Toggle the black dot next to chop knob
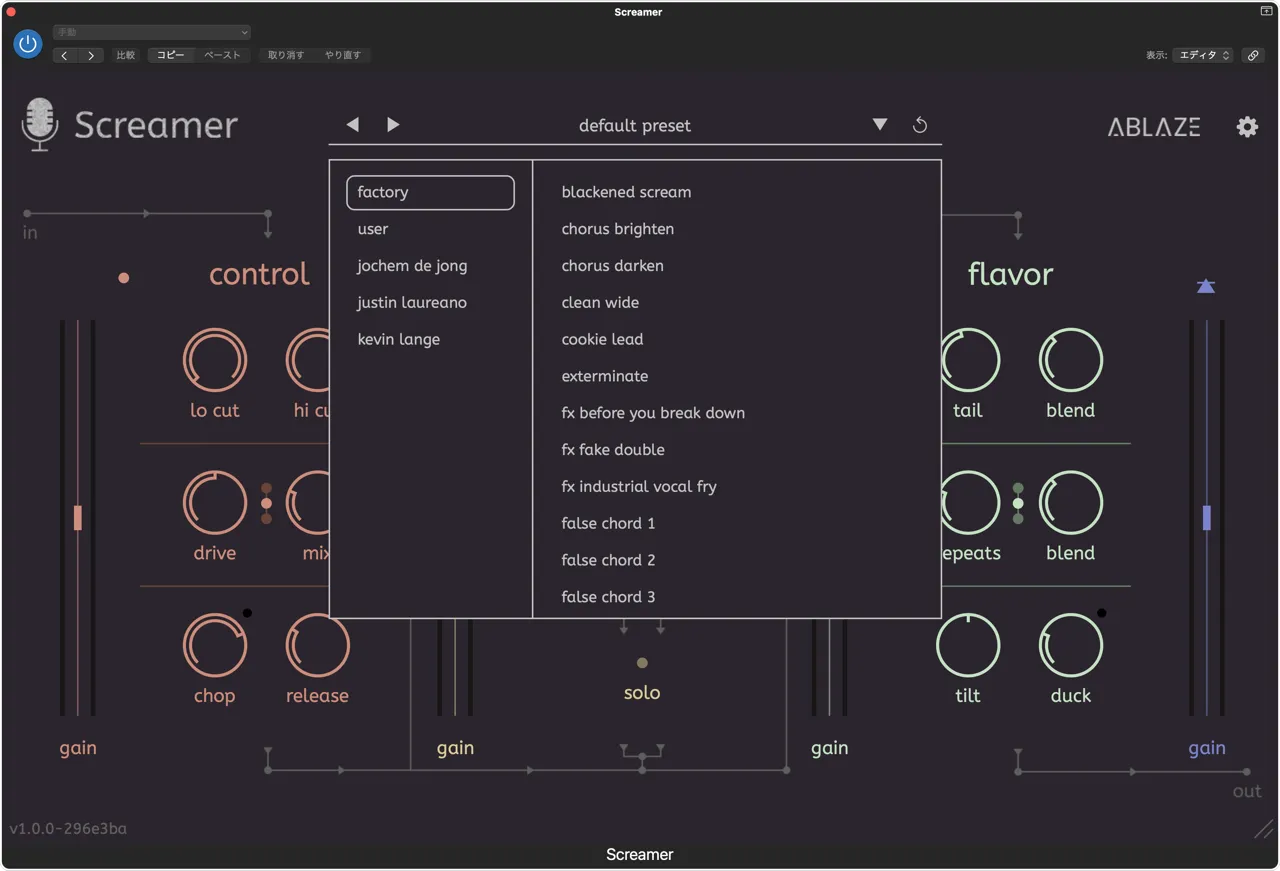This screenshot has width=1280, height=871. [x=247, y=613]
